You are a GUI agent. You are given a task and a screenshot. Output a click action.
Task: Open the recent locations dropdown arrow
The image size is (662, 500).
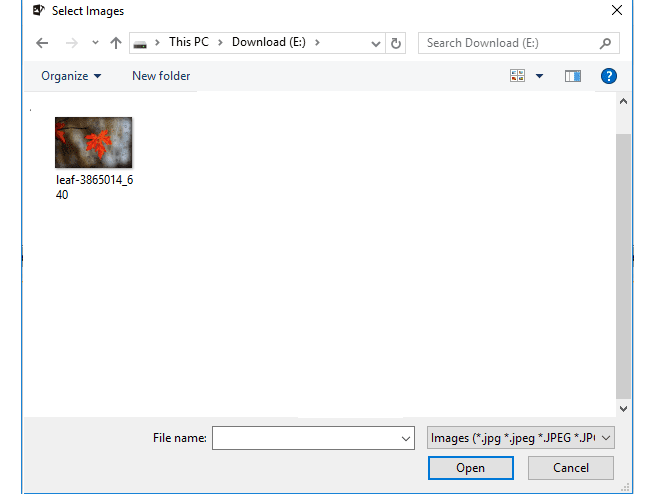click(x=95, y=42)
